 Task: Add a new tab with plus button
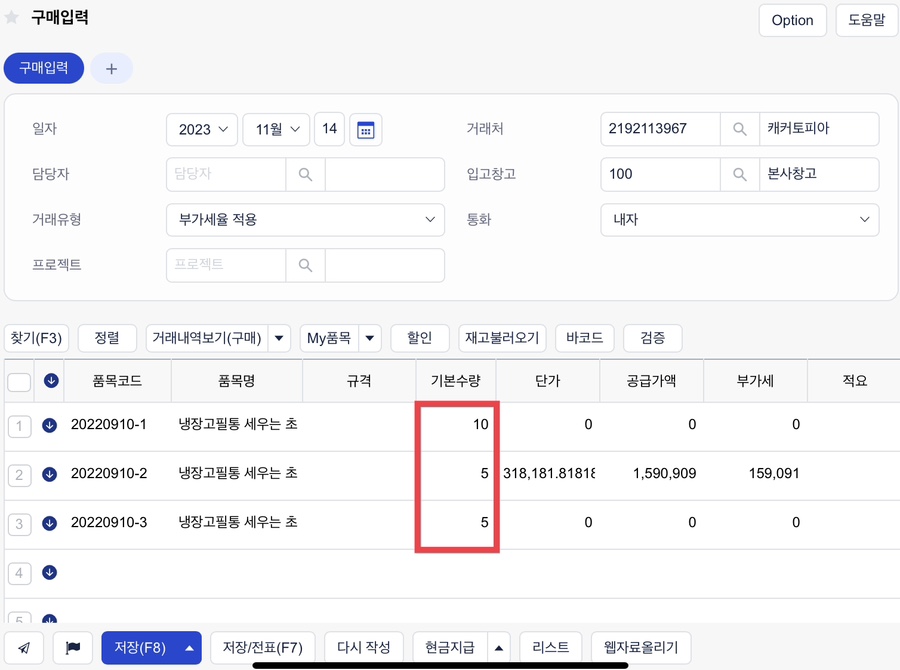pyautogui.click(x=111, y=69)
